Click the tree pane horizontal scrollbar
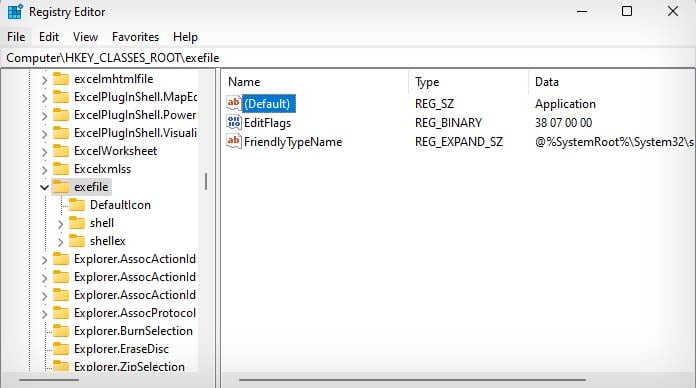696x388 pixels. [49, 380]
